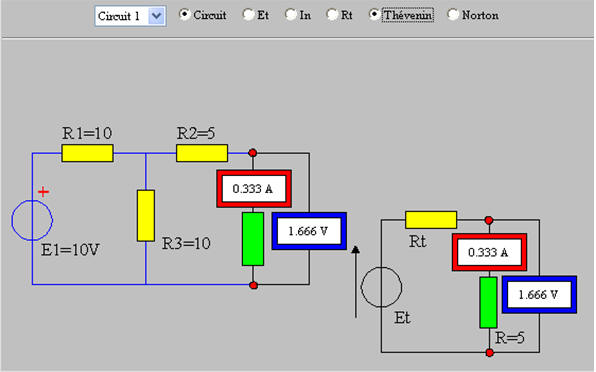Click the blue E1=10V voltage source circle
This screenshot has height=372, width=596.
(32, 220)
